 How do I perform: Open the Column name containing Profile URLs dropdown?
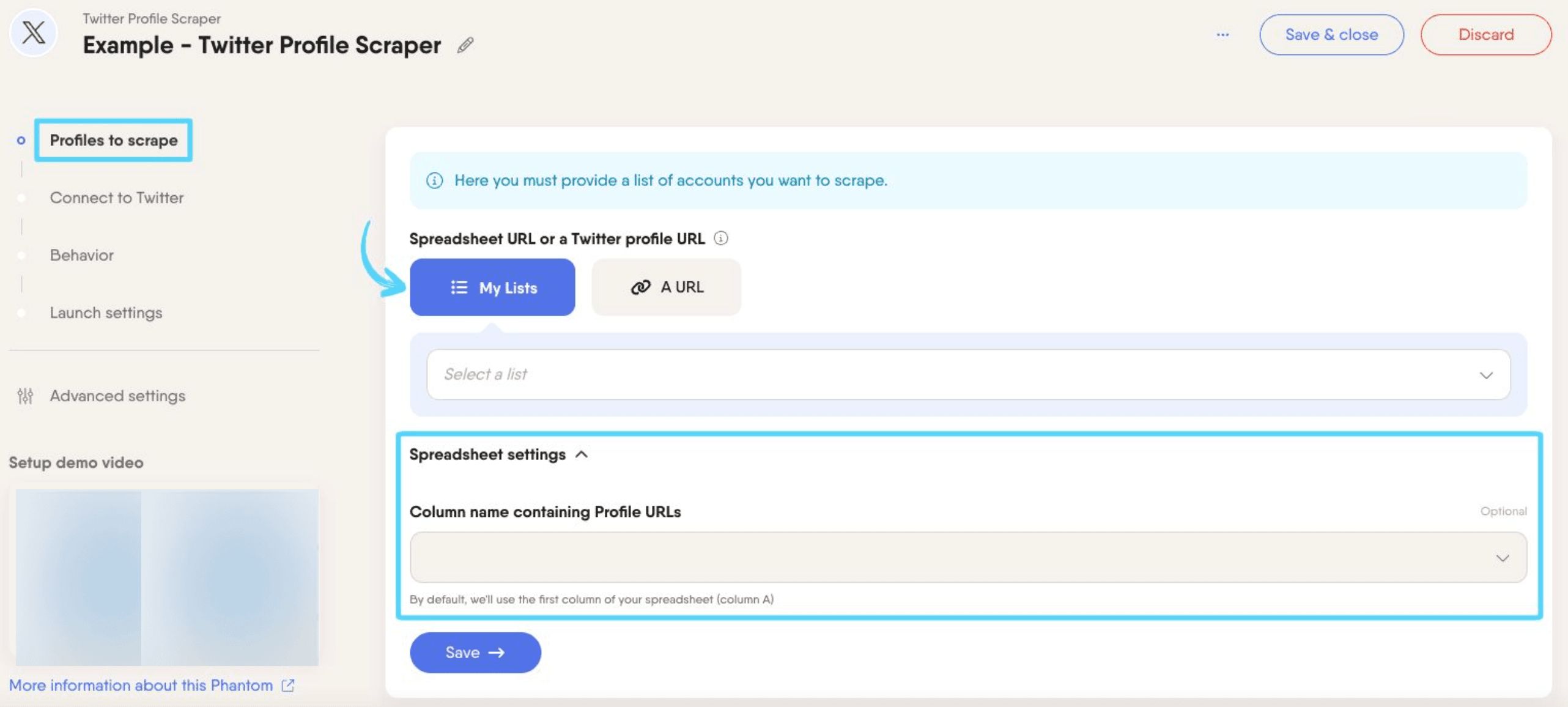(x=968, y=557)
